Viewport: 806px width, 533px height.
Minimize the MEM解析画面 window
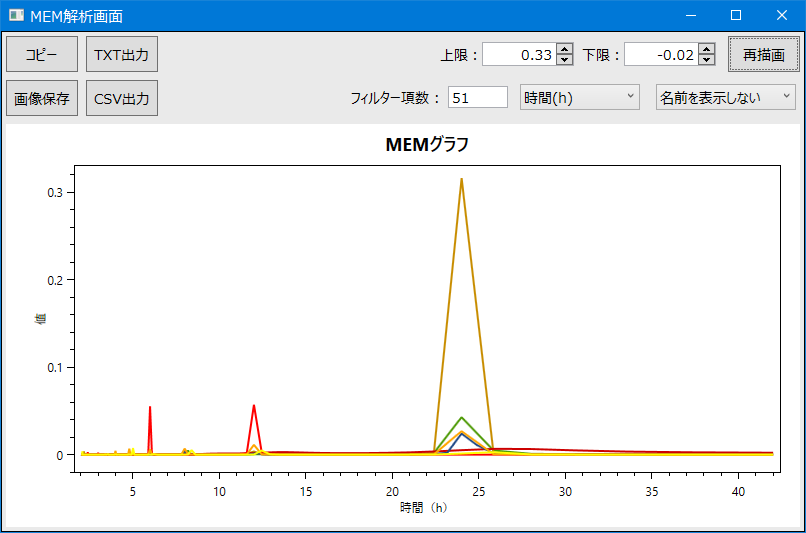(x=691, y=15)
